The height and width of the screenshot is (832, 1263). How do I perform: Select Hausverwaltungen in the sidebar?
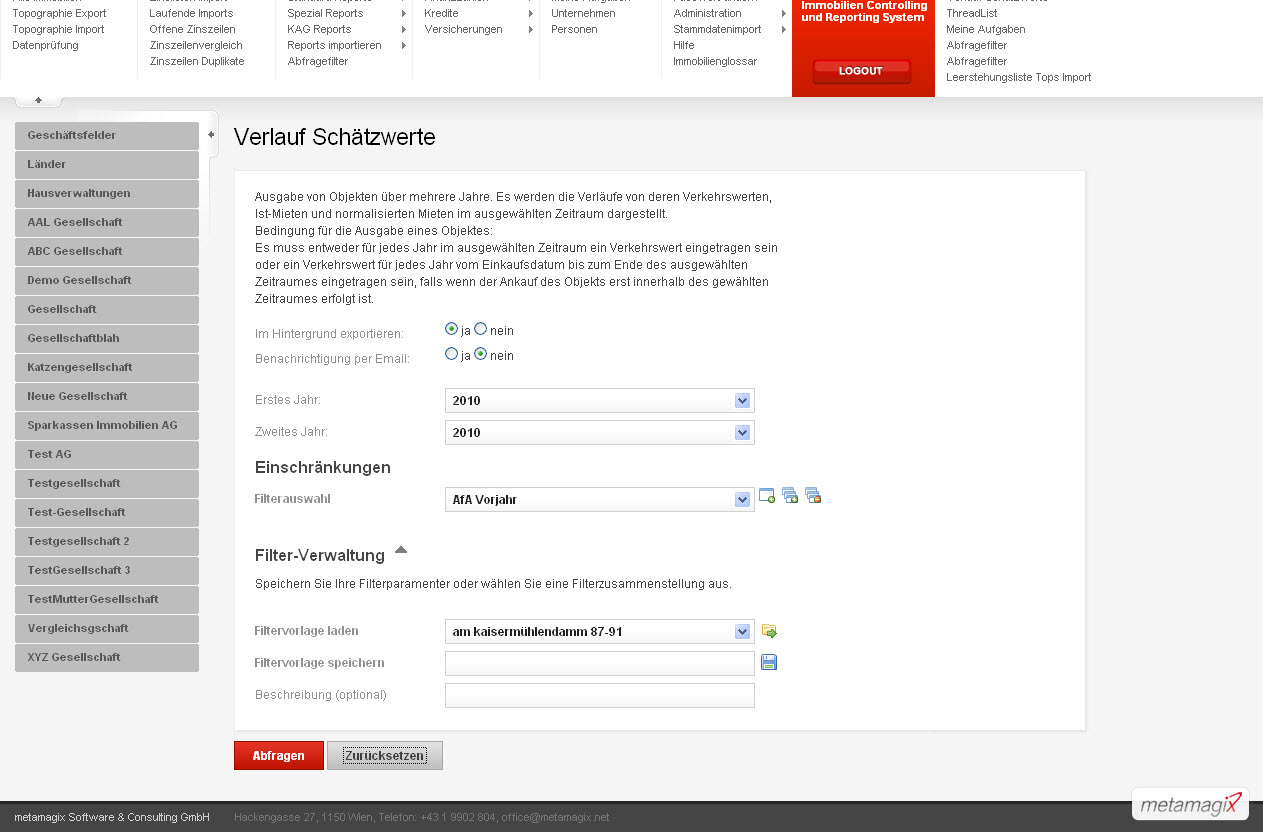click(x=107, y=193)
